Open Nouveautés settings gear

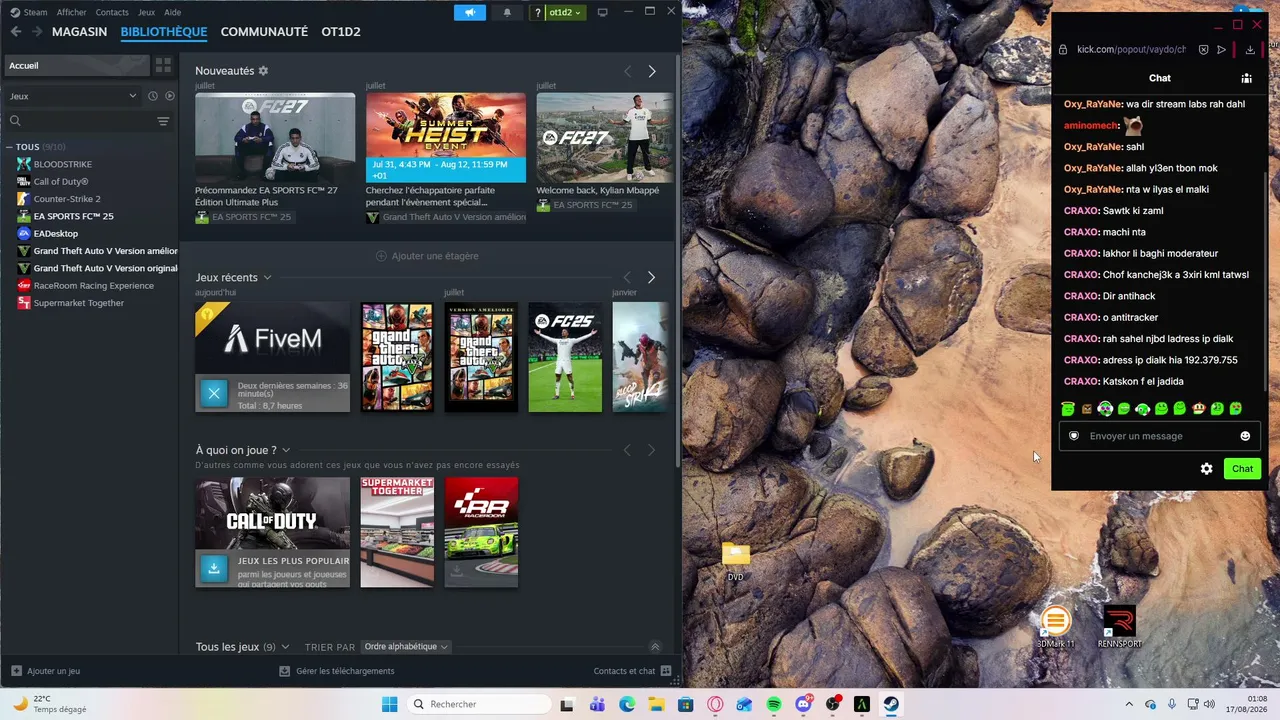point(263,71)
